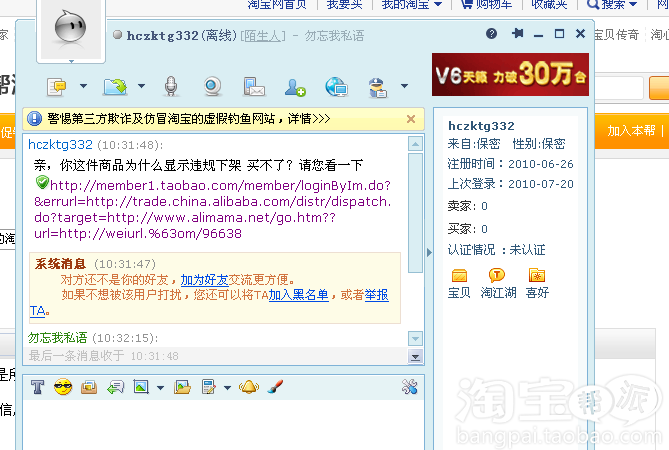Start a voice chat with microphone icon
The height and width of the screenshot is (450, 669).
171,86
